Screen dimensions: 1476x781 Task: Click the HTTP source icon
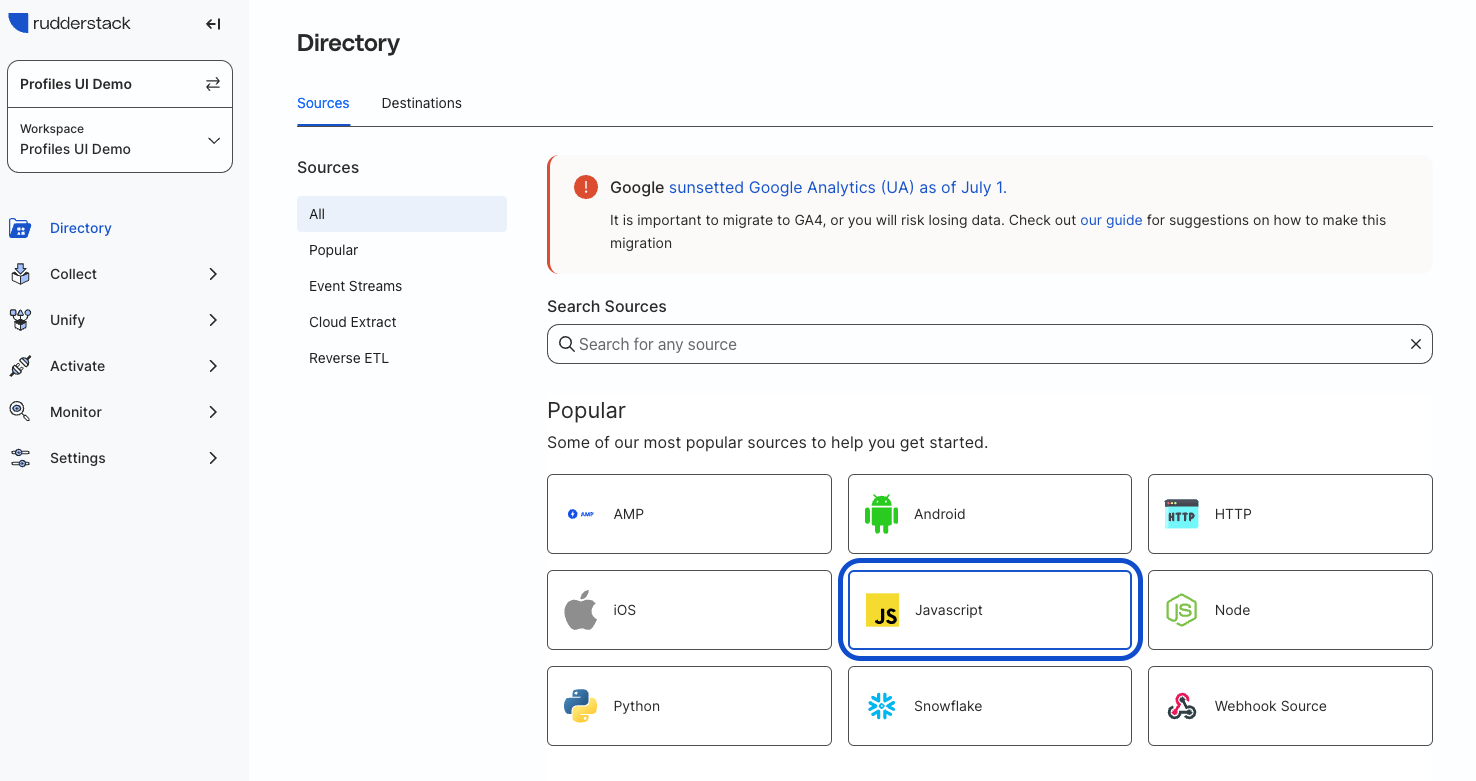coord(1181,514)
